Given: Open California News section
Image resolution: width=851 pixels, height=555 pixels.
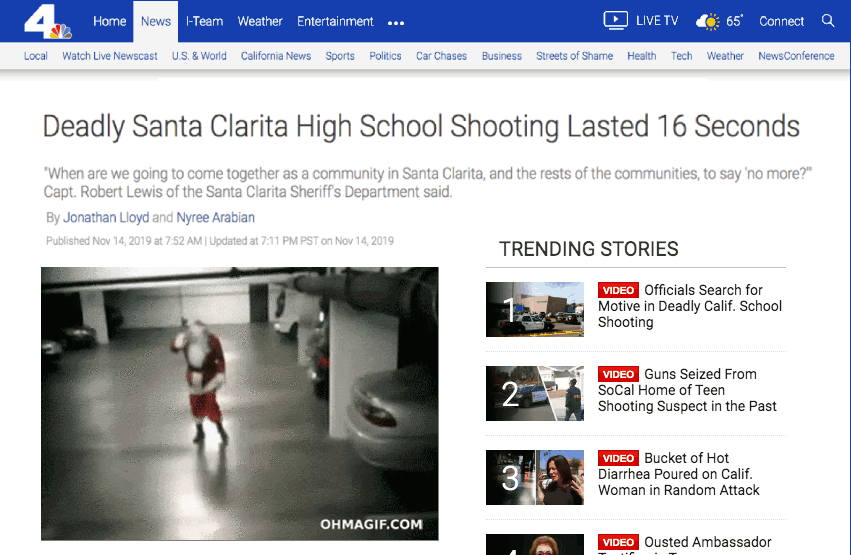Looking at the screenshot, I should (x=276, y=56).
